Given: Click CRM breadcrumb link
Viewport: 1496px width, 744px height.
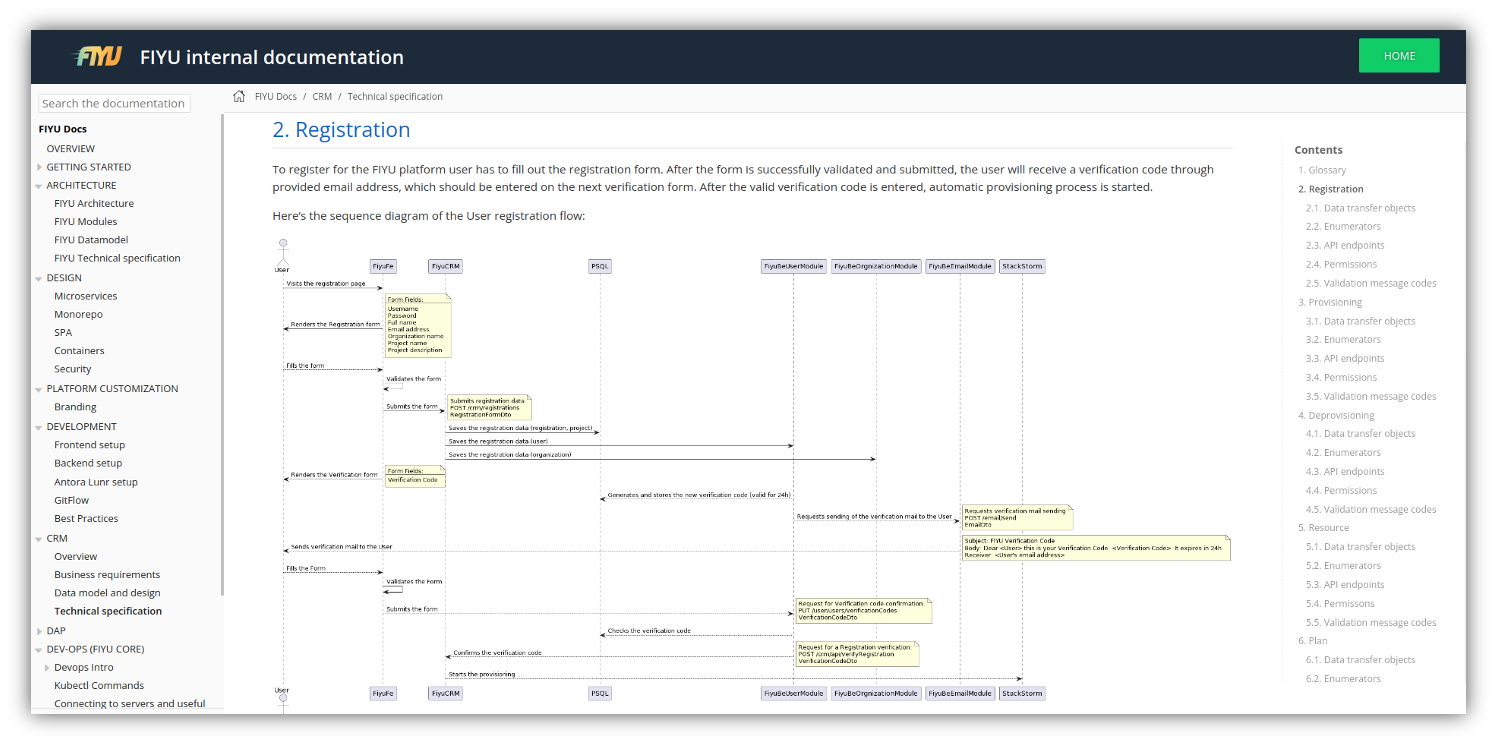Looking at the screenshot, I should tap(322, 97).
